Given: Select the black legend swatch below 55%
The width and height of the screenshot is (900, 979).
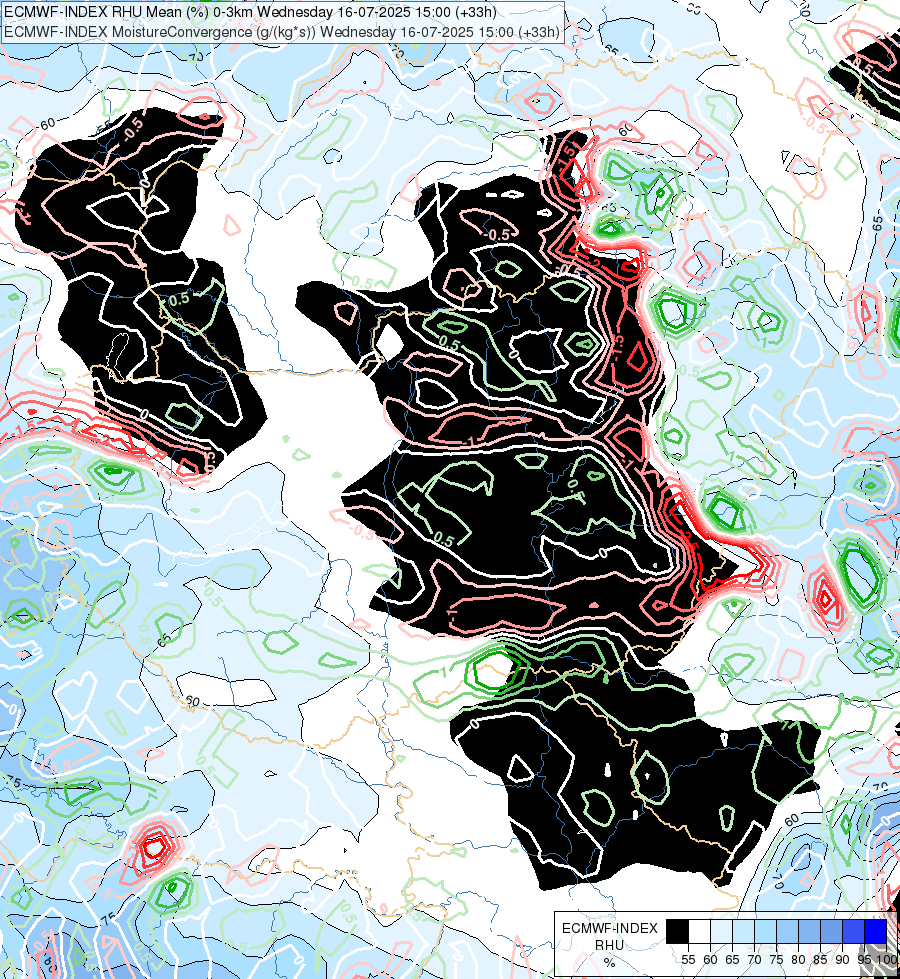Looking at the screenshot, I should 678,931.
